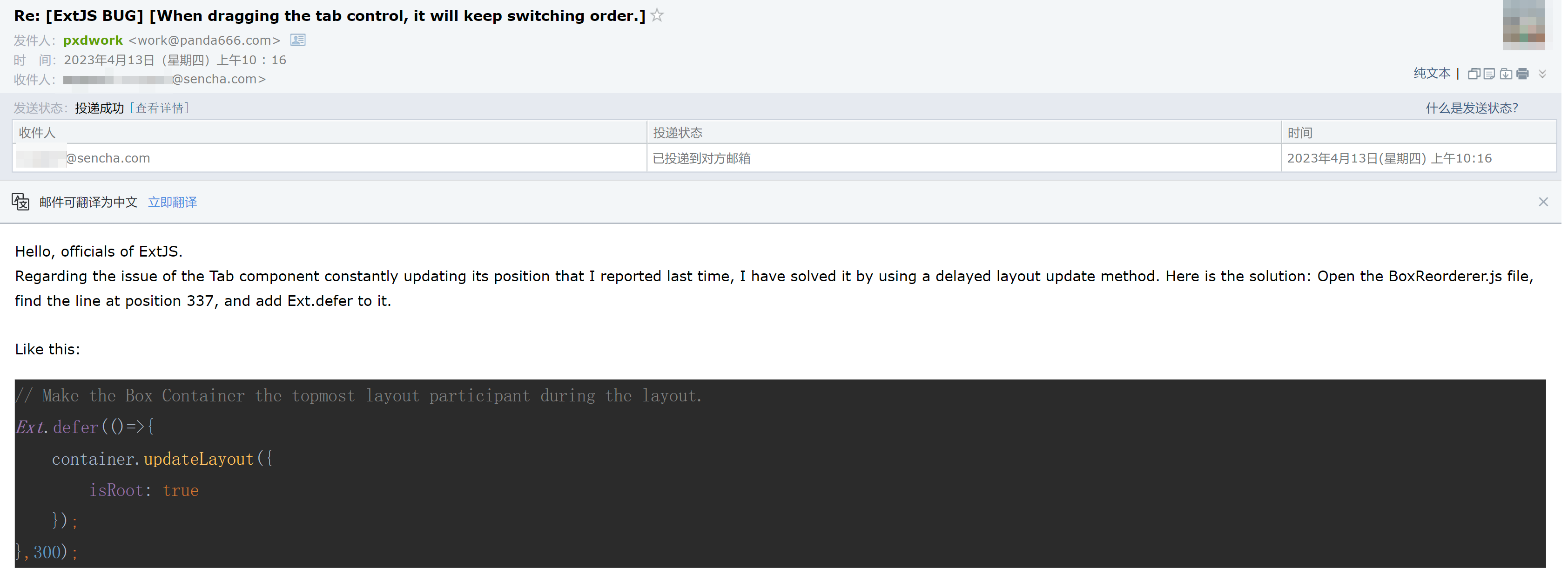Expand the more actions double chevron
Viewport: 1568px width, 583px height.
tap(1542, 75)
